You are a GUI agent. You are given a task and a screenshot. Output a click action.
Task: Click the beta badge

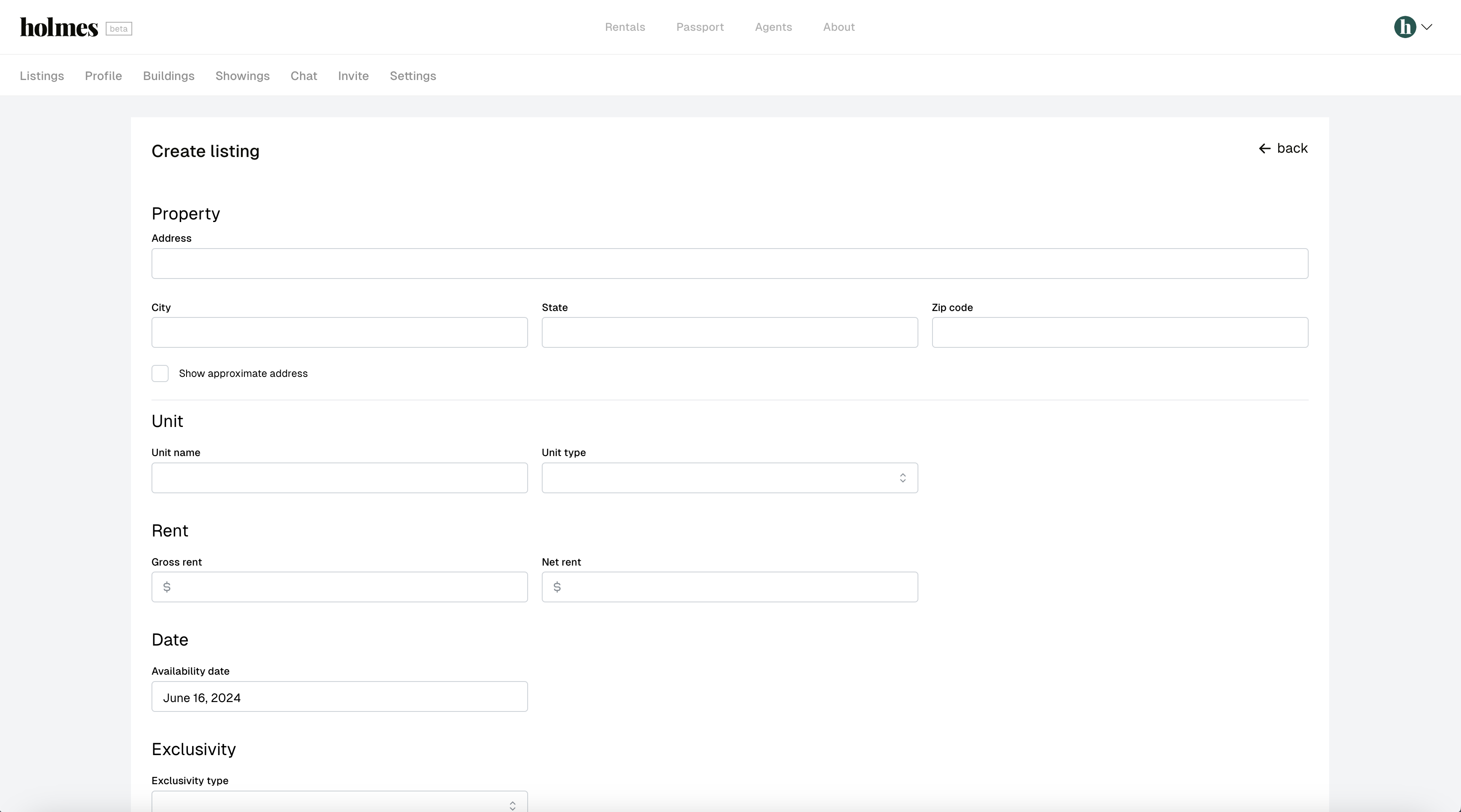coord(119,28)
